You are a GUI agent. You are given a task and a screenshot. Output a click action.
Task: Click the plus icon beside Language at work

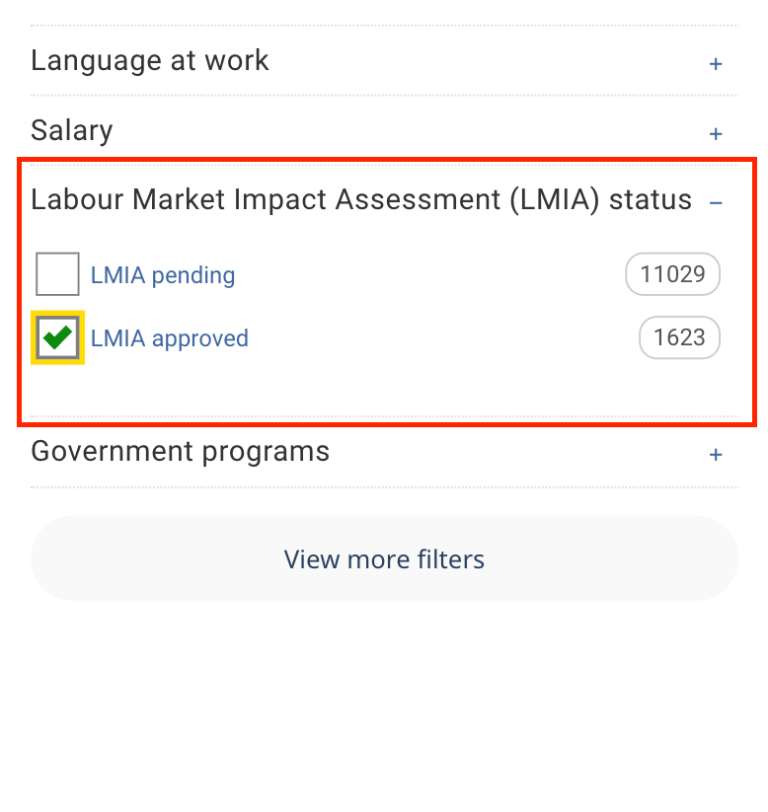[x=716, y=62]
